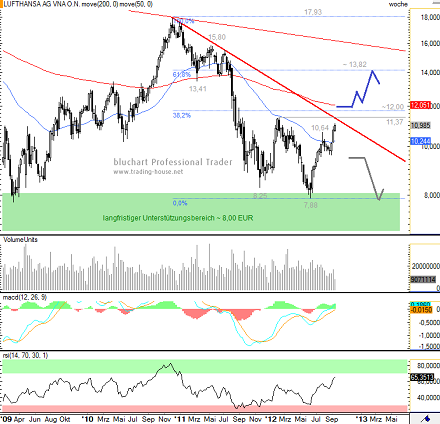Click the red 12,051 moving average value tag
This screenshot has height=424, width=440.
pos(421,105)
